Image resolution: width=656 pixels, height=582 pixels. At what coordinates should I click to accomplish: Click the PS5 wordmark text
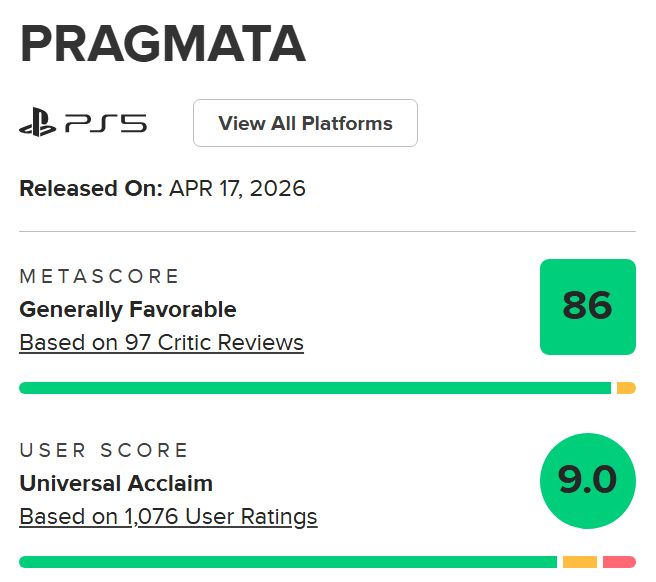(x=106, y=124)
